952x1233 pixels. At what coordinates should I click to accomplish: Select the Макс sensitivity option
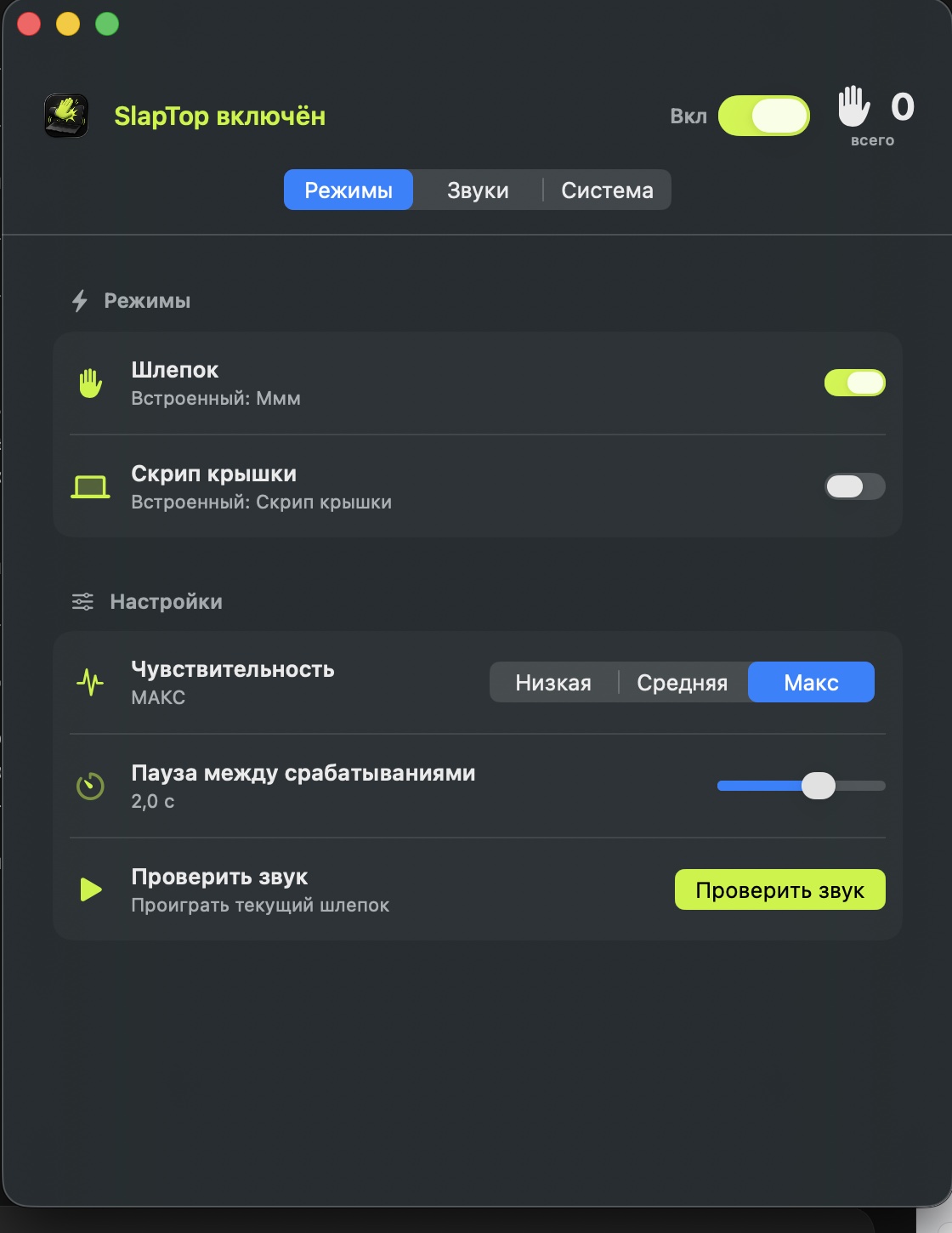pos(811,682)
